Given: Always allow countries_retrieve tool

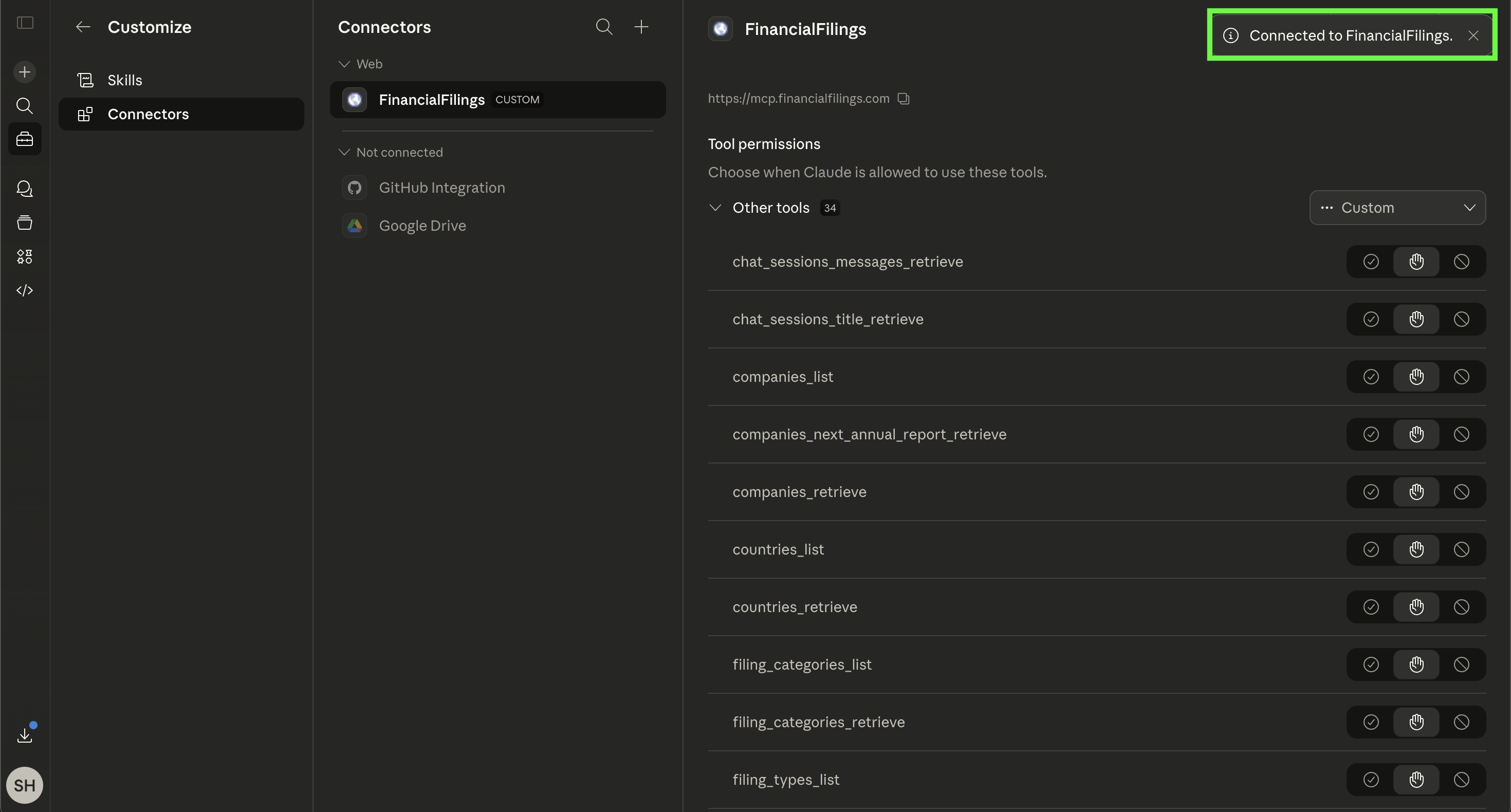Looking at the screenshot, I should point(1371,606).
